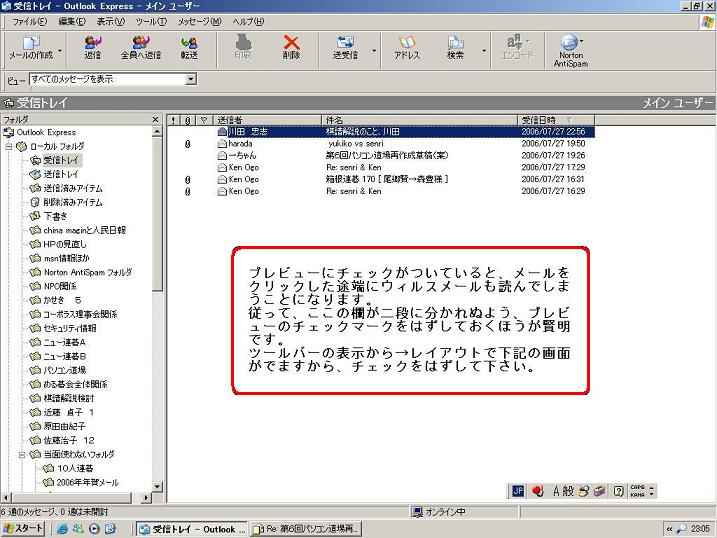Image resolution: width=717 pixels, height=538 pixels.
Task: Sort by attachment paperclip column header
Action: [x=188, y=120]
